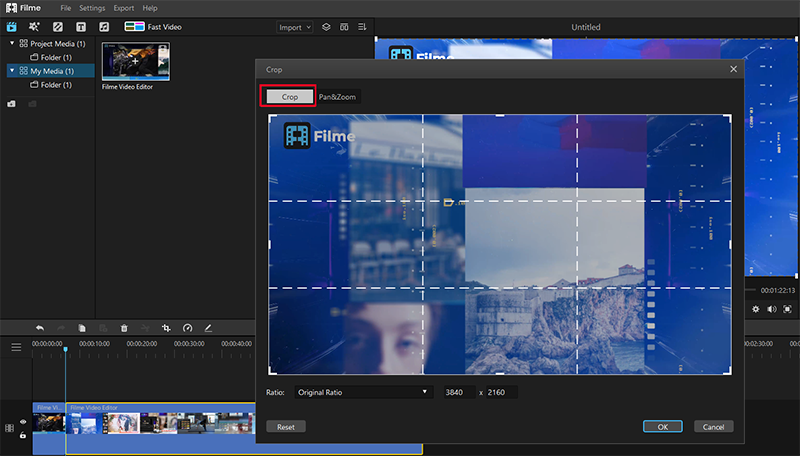The height and width of the screenshot is (456, 800).
Task: Click the crop height field 2160
Action: pyautogui.click(x=501, y=392)
